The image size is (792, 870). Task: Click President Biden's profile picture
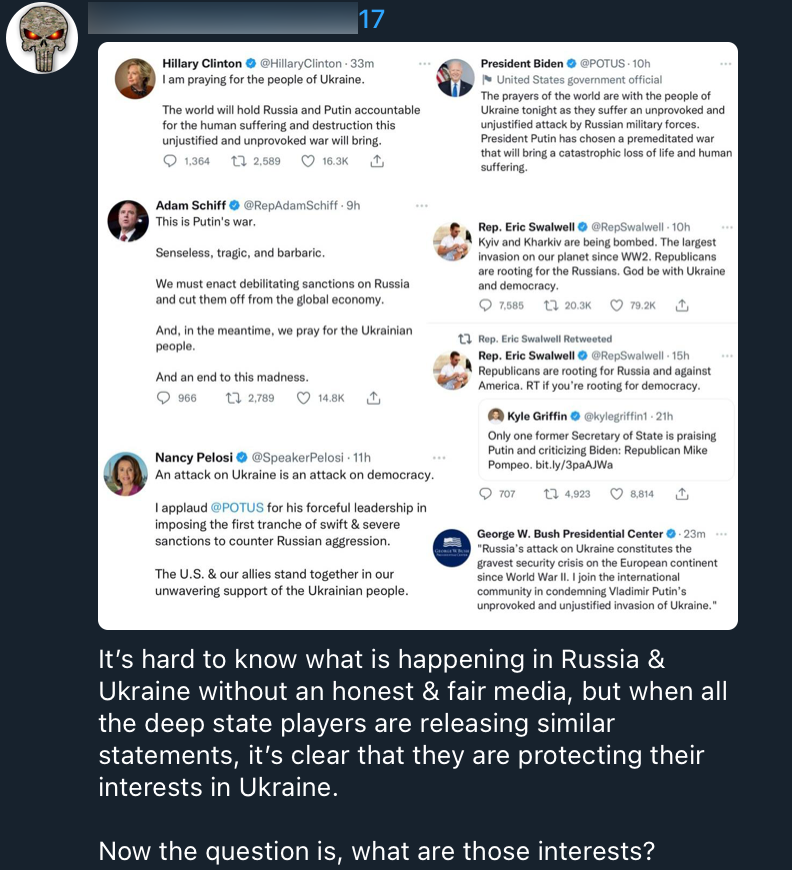455,78
